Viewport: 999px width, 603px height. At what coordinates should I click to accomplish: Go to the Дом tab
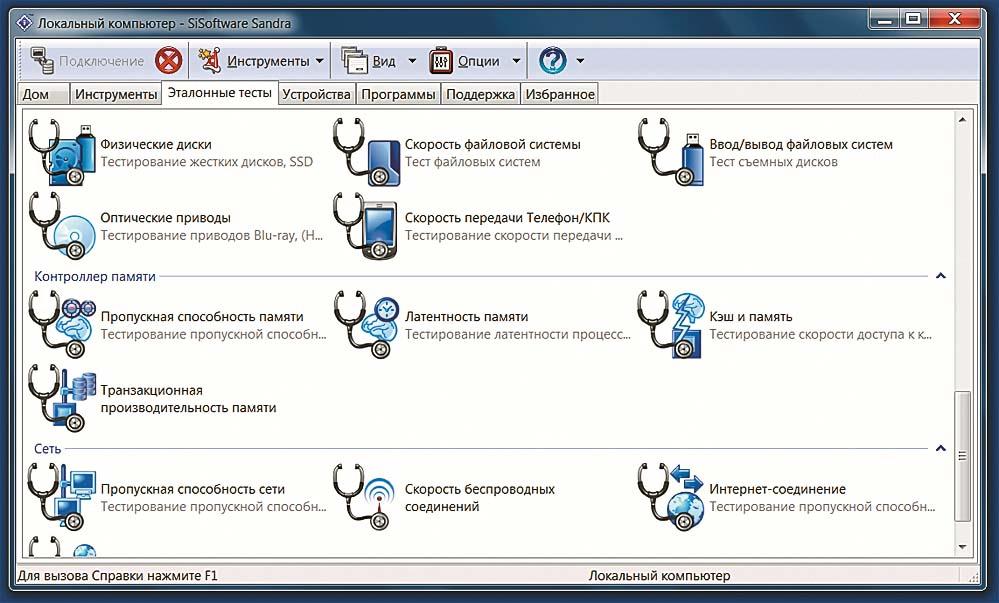tap(36, 94)
